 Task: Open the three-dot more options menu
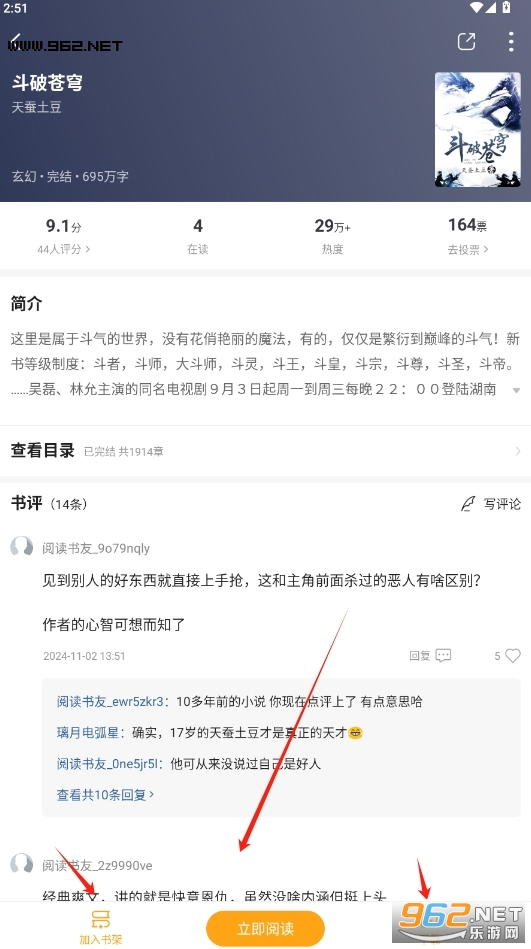click(511, 41)
